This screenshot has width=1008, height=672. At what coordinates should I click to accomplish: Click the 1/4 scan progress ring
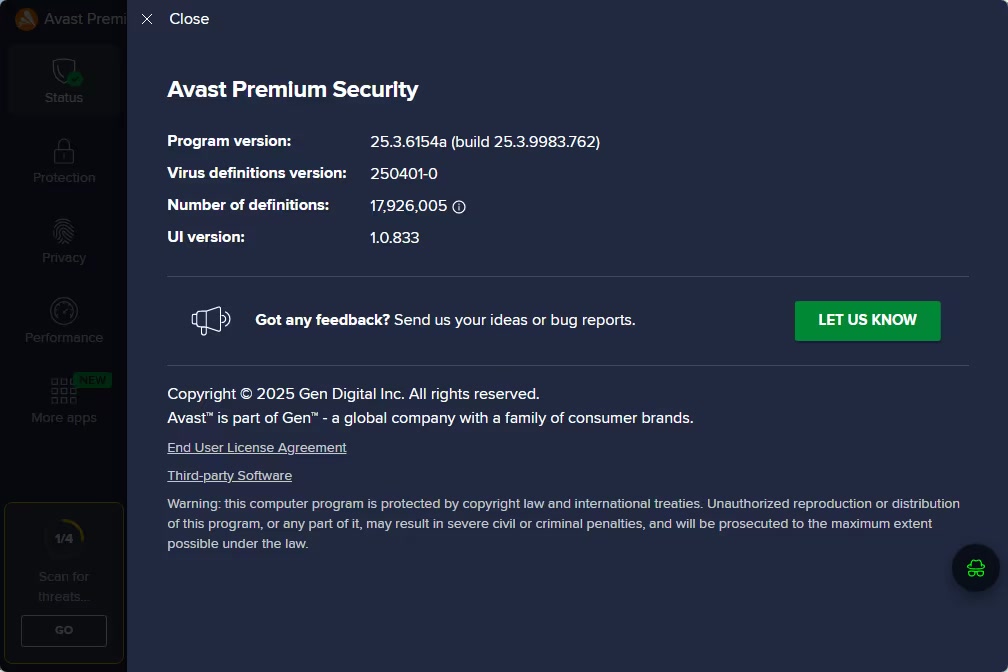[x=64, y=538]
